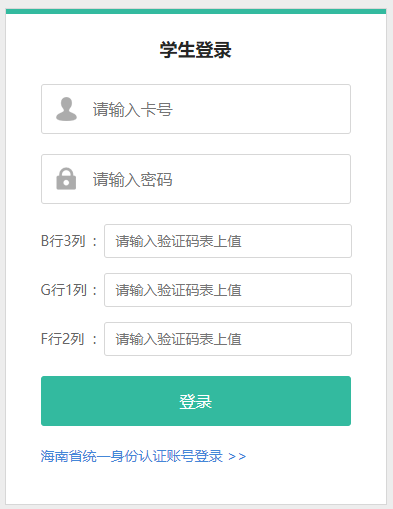Screen dimensions: 393x509
Task: Open 海南省统一身份认证账号登录 link
Action: (x=132, y=456)
